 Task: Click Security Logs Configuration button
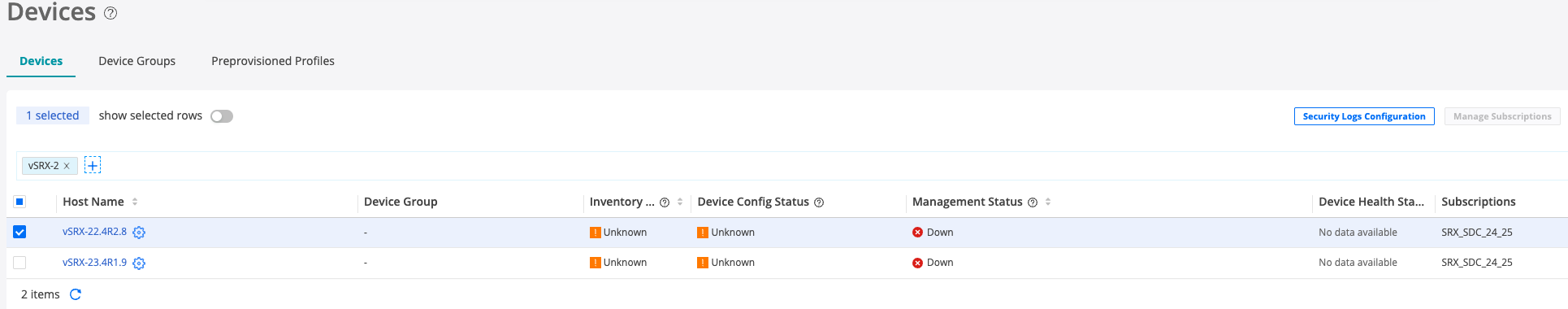[1364, 116]
